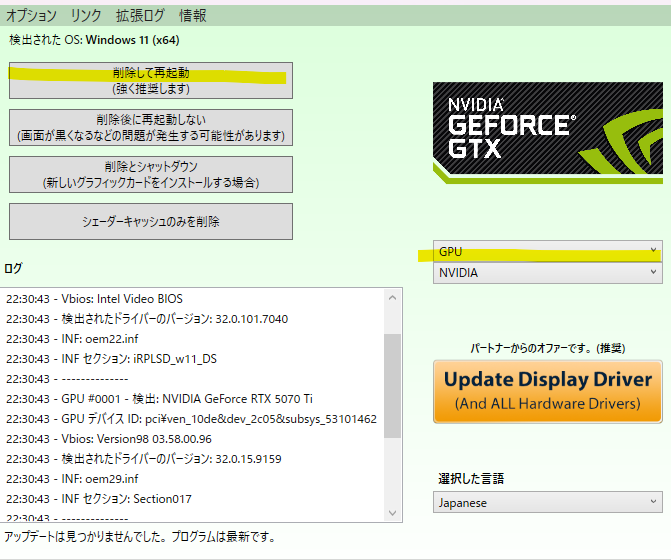Select the NVIDIA GeForce RTX 5070 Ti log line
This screenshot has height=560, width=671.
click(180, 399)
